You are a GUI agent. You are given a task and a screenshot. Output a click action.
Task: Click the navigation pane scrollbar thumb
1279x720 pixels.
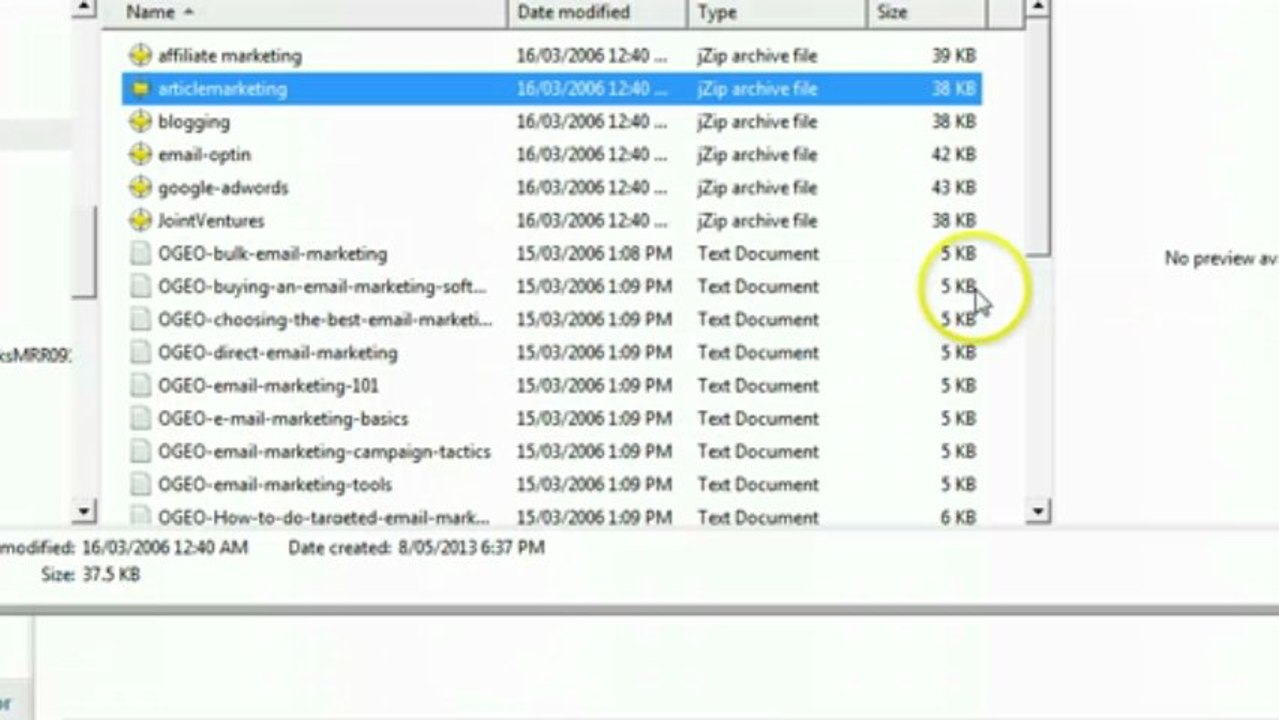[85, 252]
